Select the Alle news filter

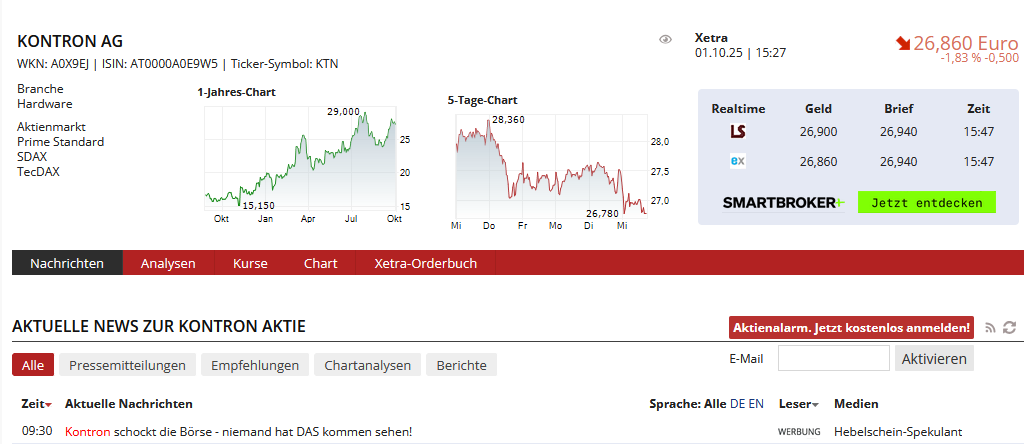(x=33, y=365)
